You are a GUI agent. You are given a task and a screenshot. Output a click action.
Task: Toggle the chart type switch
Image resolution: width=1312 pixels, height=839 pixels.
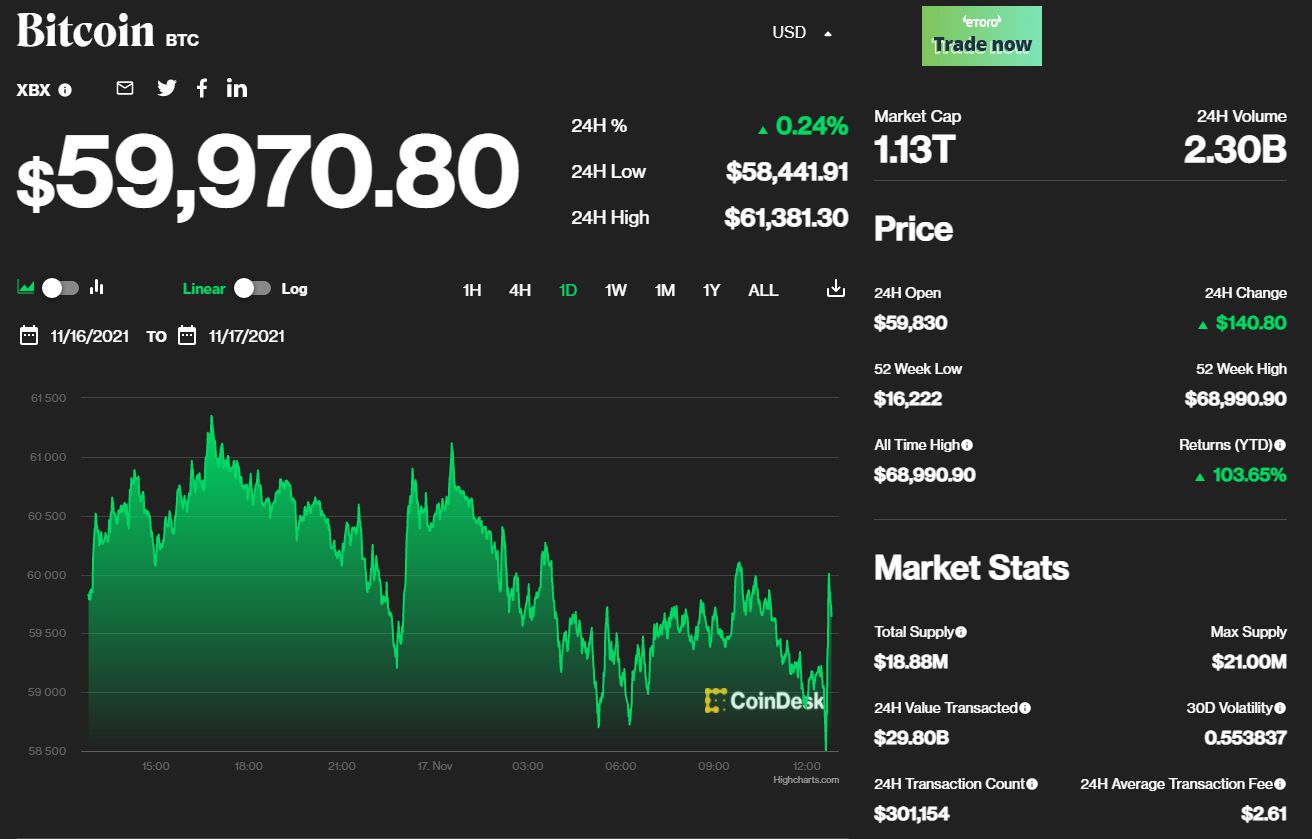pos(60,288)
